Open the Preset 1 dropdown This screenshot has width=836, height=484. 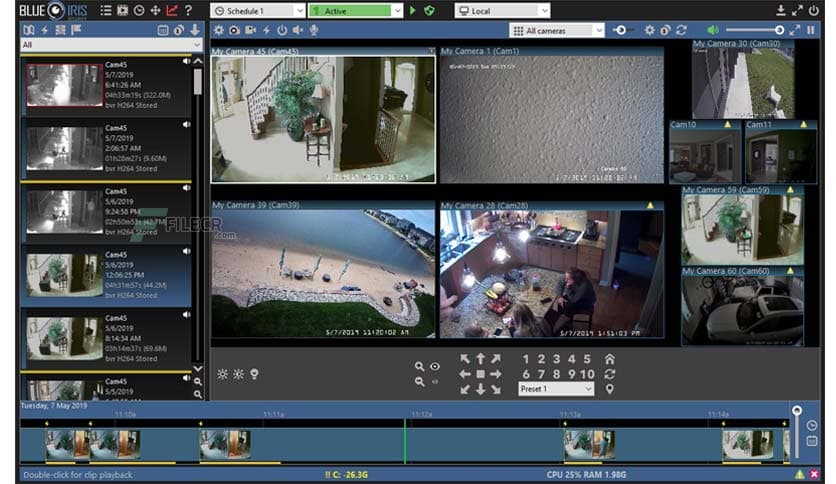(556, 389)
